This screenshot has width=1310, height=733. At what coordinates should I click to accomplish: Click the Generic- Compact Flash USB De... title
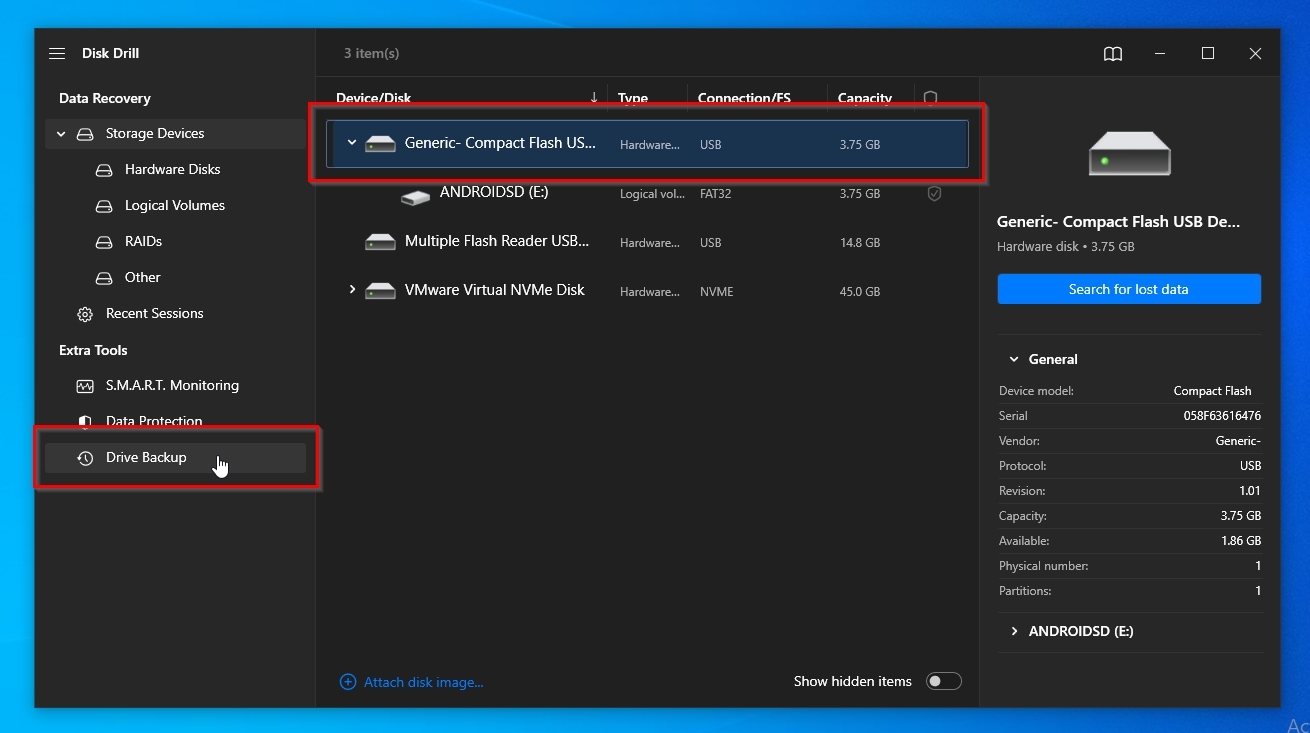pyautogui.click(x=1118, y=222)
